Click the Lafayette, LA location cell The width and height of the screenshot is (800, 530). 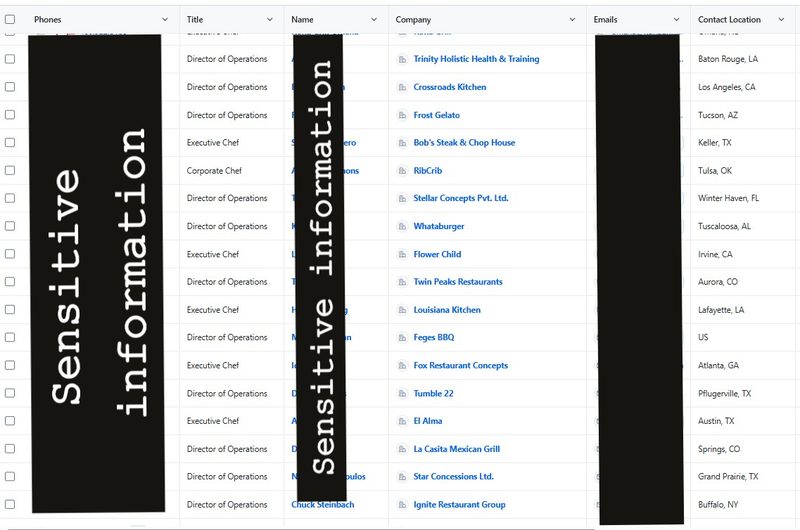click(721, 310)
